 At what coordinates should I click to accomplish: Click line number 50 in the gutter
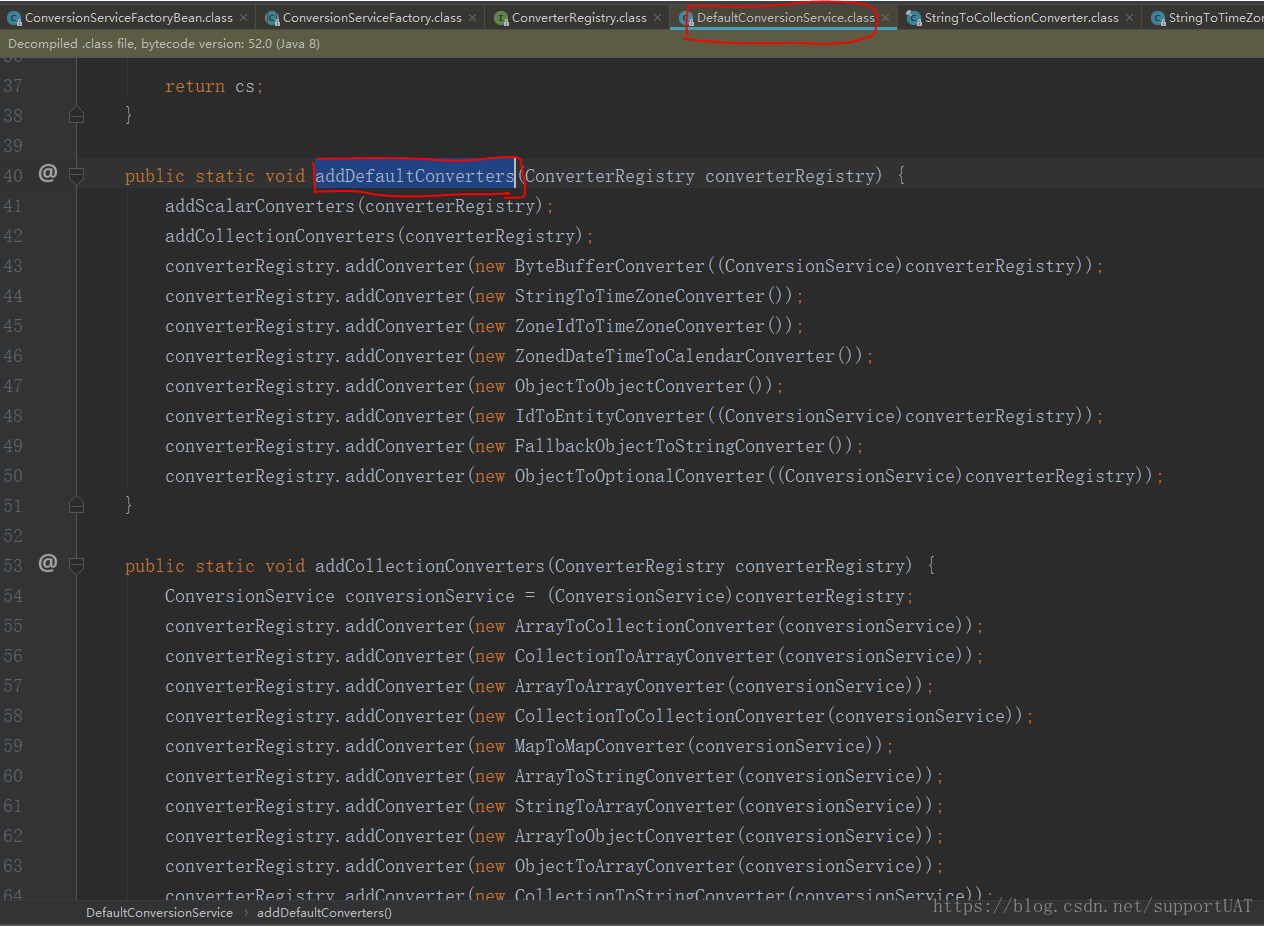coord(13,476)
